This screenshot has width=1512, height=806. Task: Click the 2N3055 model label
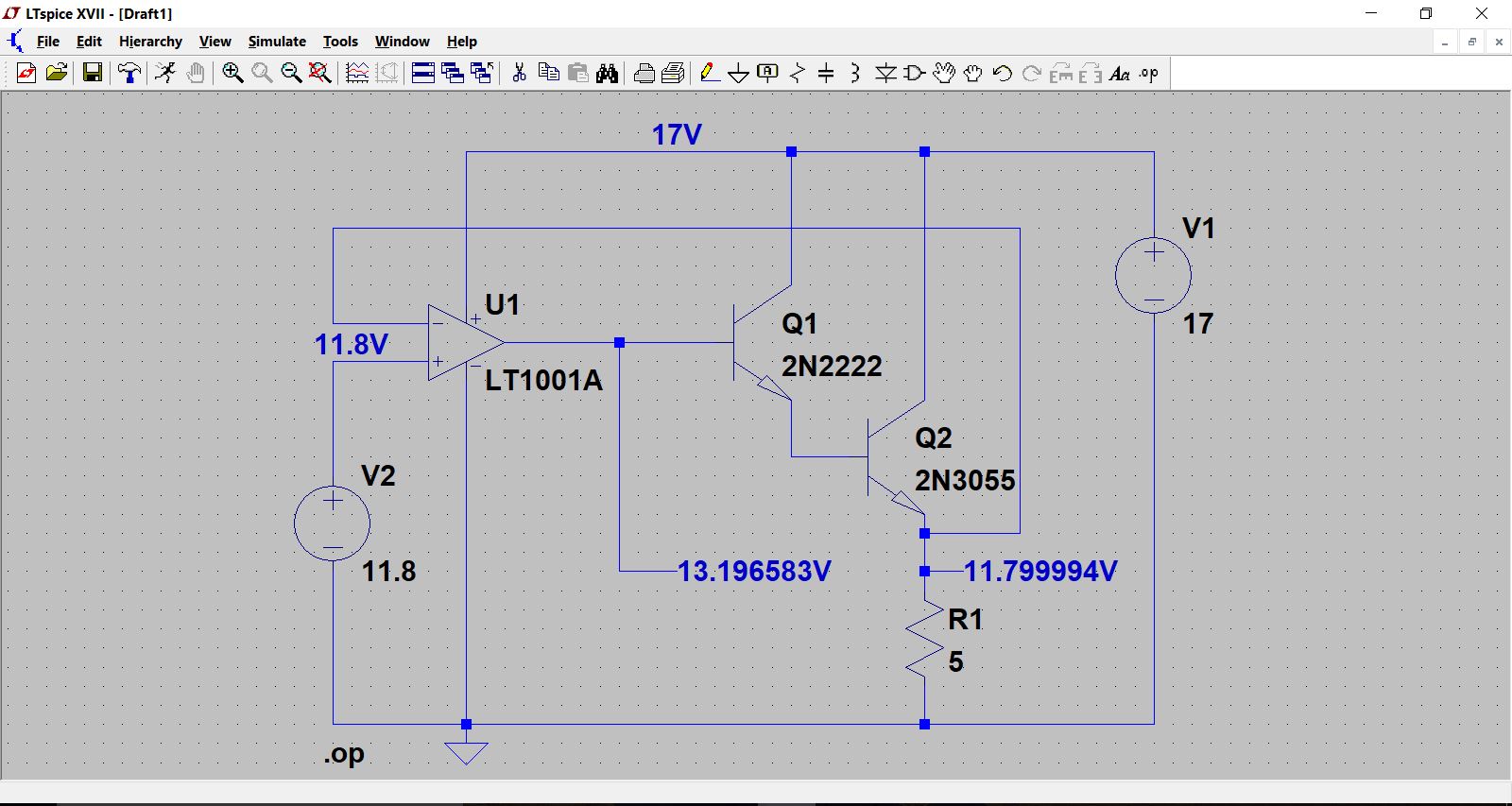click(x=965, y=481)
